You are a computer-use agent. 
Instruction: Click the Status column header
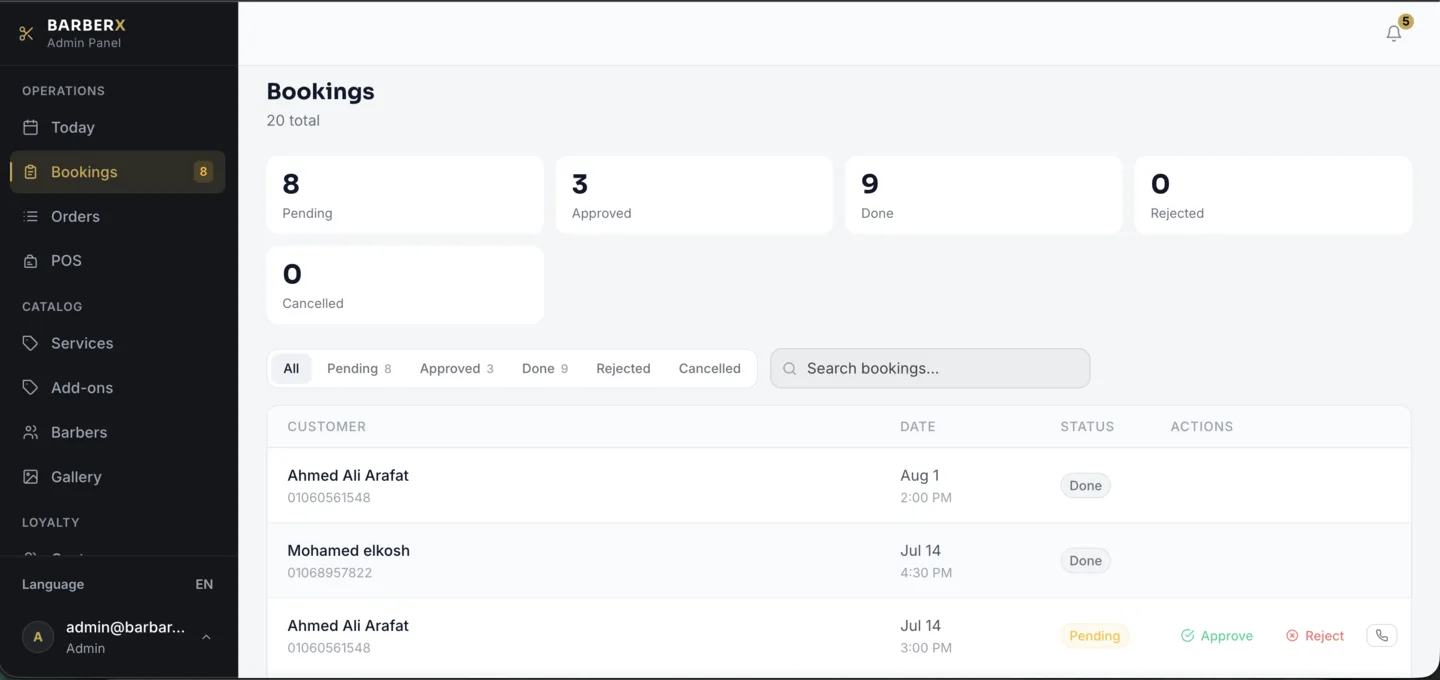click(x=1087, y=426)
